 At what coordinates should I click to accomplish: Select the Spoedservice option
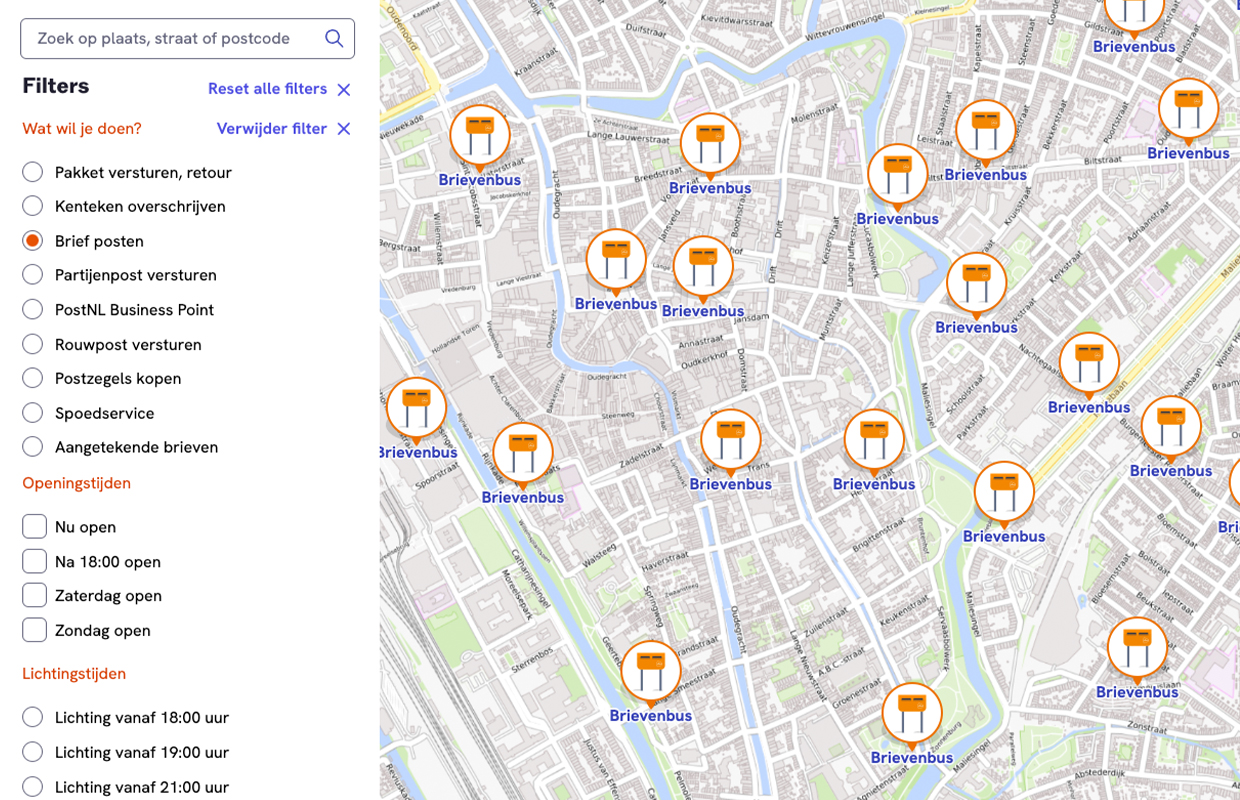click(33, 413)
